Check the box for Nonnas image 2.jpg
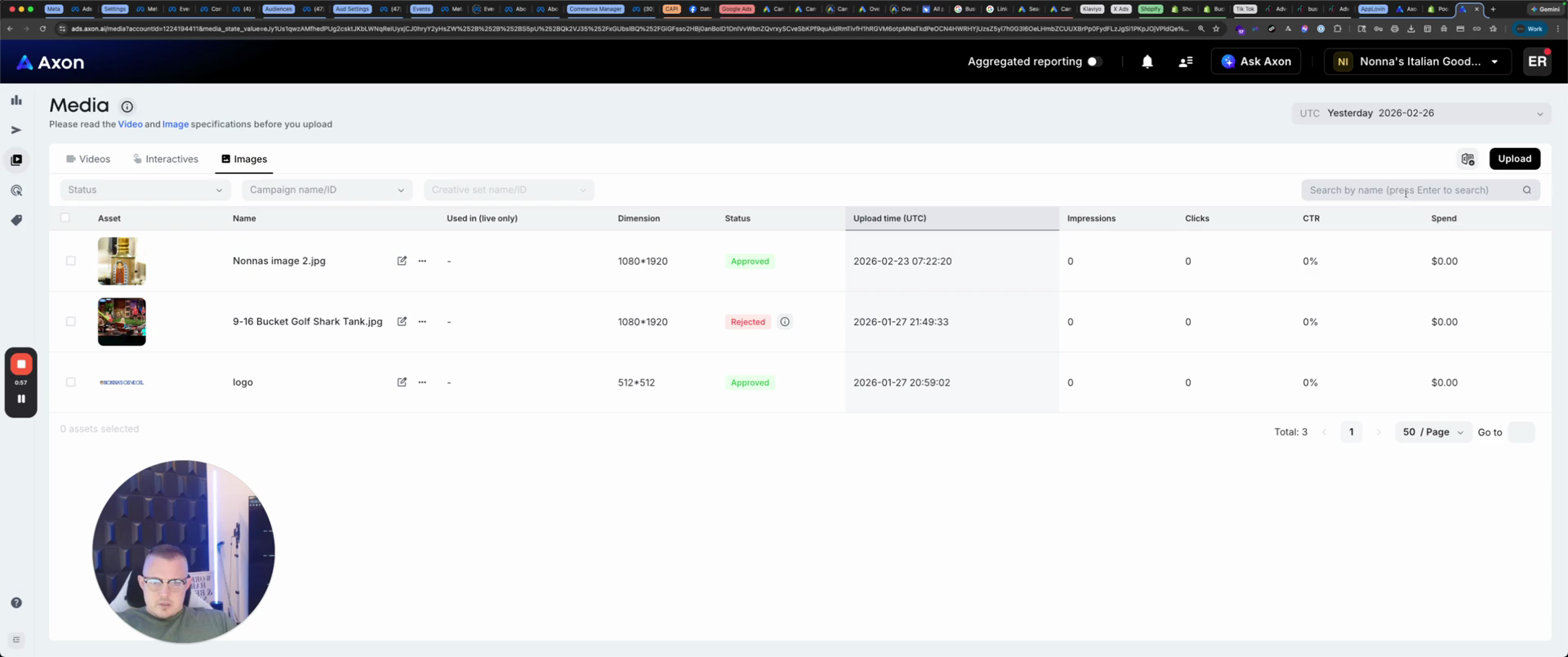The height and width of the screenshot is (657, 1568). point(71,261)
